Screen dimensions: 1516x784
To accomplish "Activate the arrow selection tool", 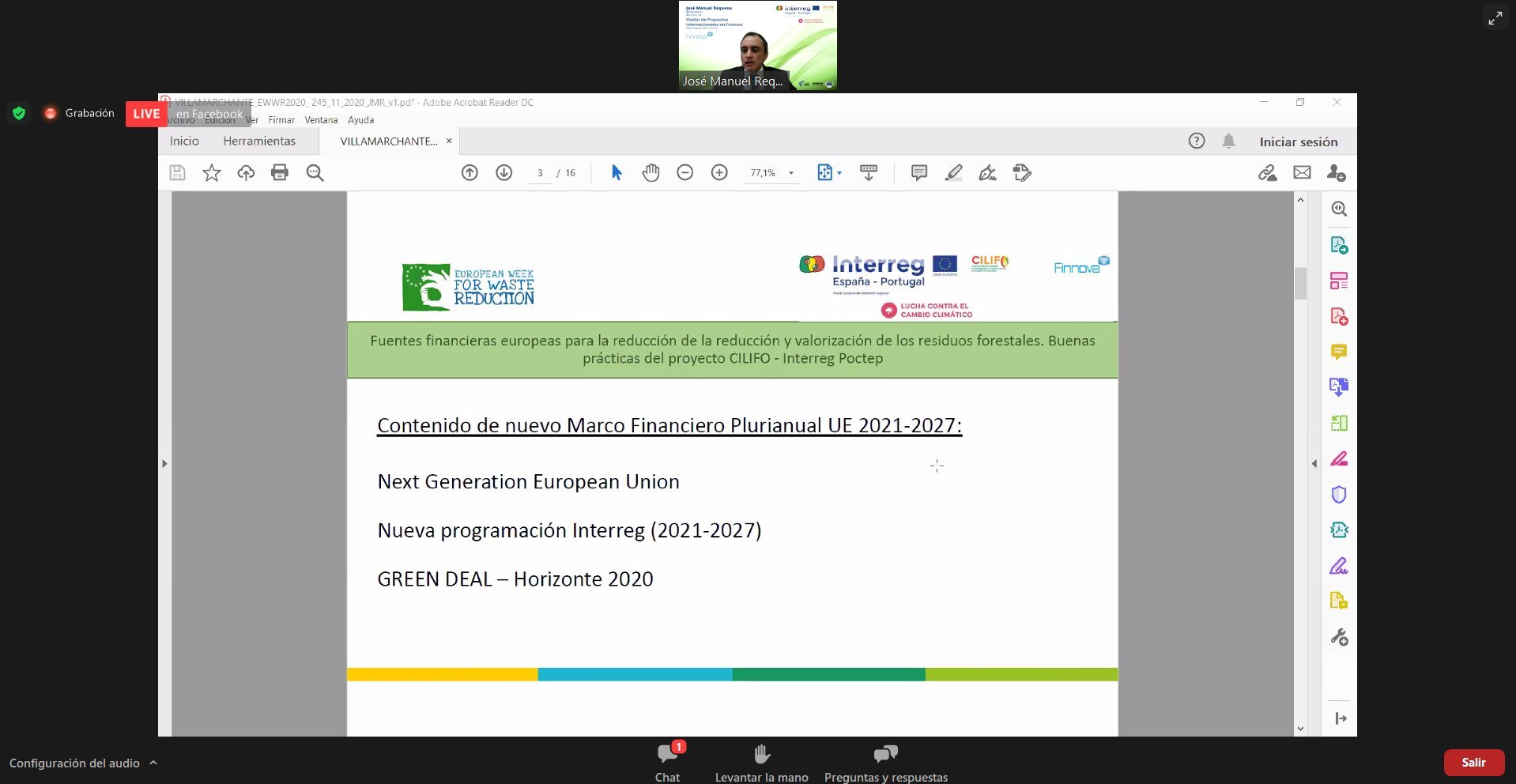I will tap(617, 172).
